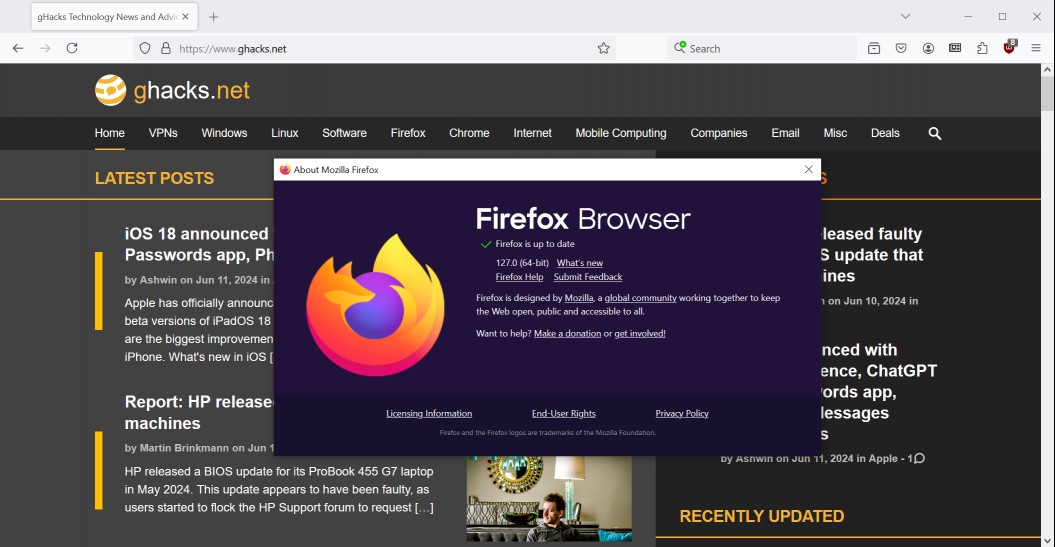
Task: Click the ghacks.net logo
Action: tap(172, 90)
